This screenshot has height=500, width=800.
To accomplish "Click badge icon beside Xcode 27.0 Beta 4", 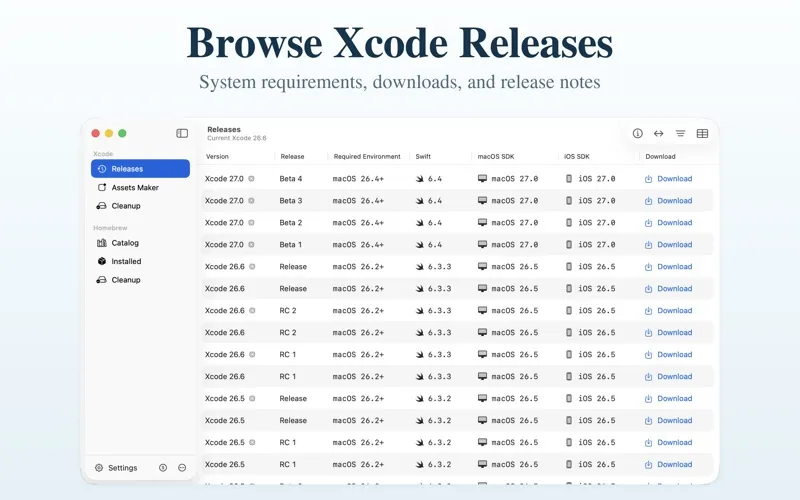I will tap(252, 179).
